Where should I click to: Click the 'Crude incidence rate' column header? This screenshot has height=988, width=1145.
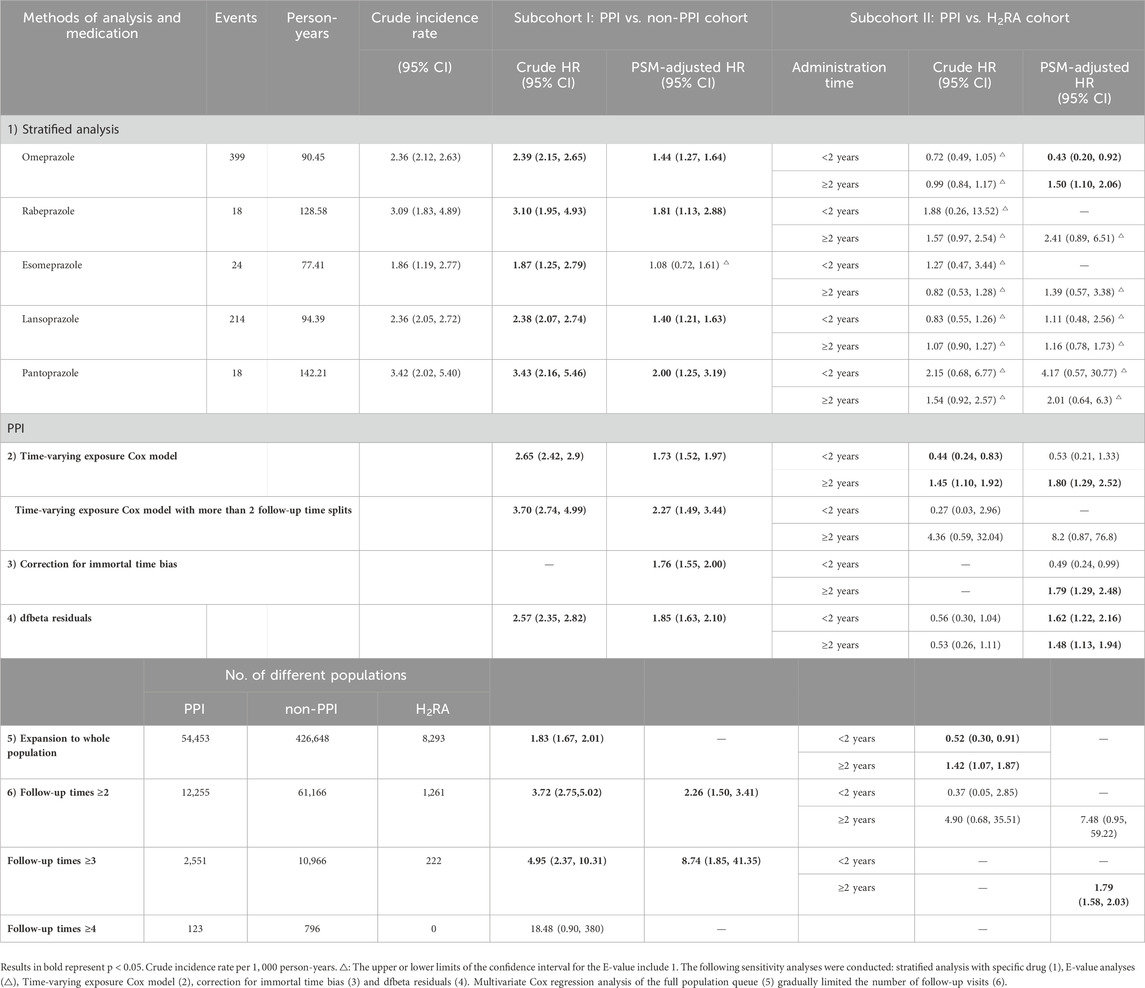coord(425,18)
